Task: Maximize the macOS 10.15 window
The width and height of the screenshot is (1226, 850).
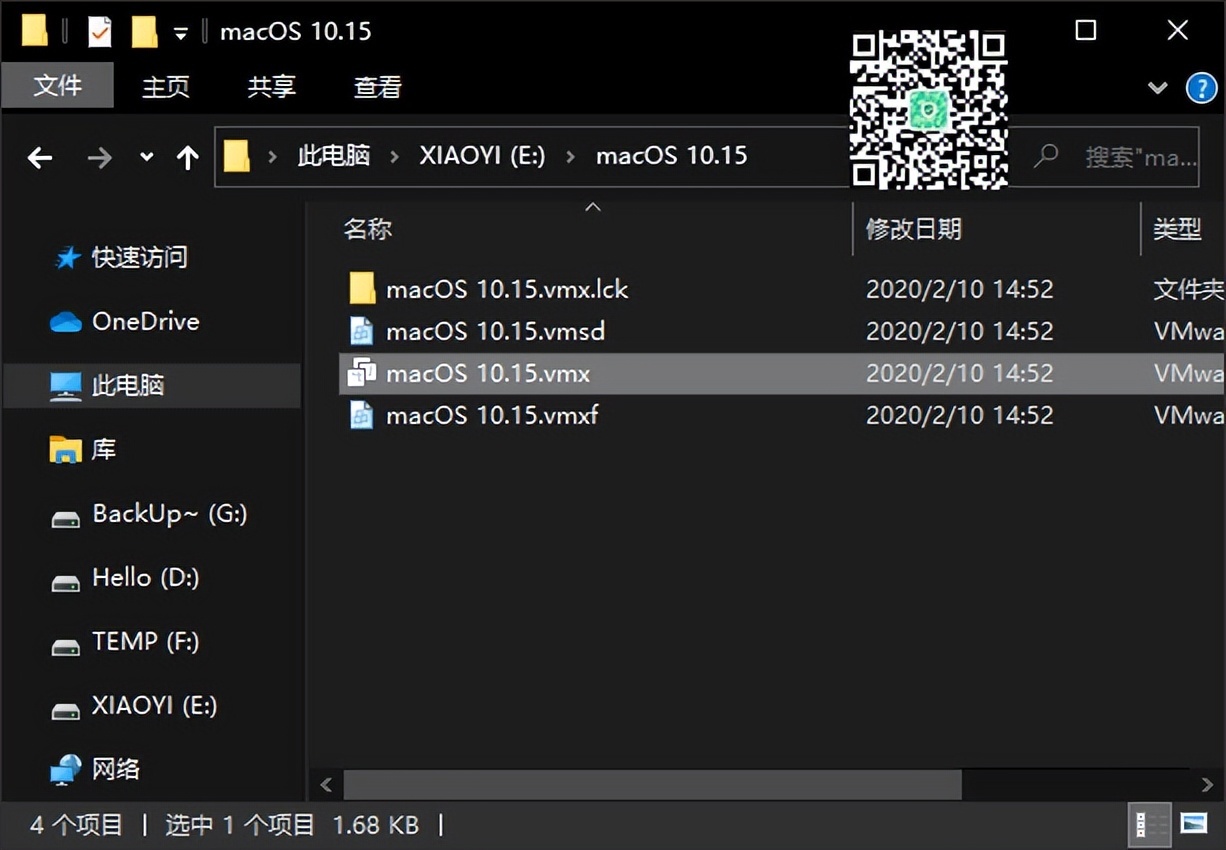Action: click(1086, 31)
